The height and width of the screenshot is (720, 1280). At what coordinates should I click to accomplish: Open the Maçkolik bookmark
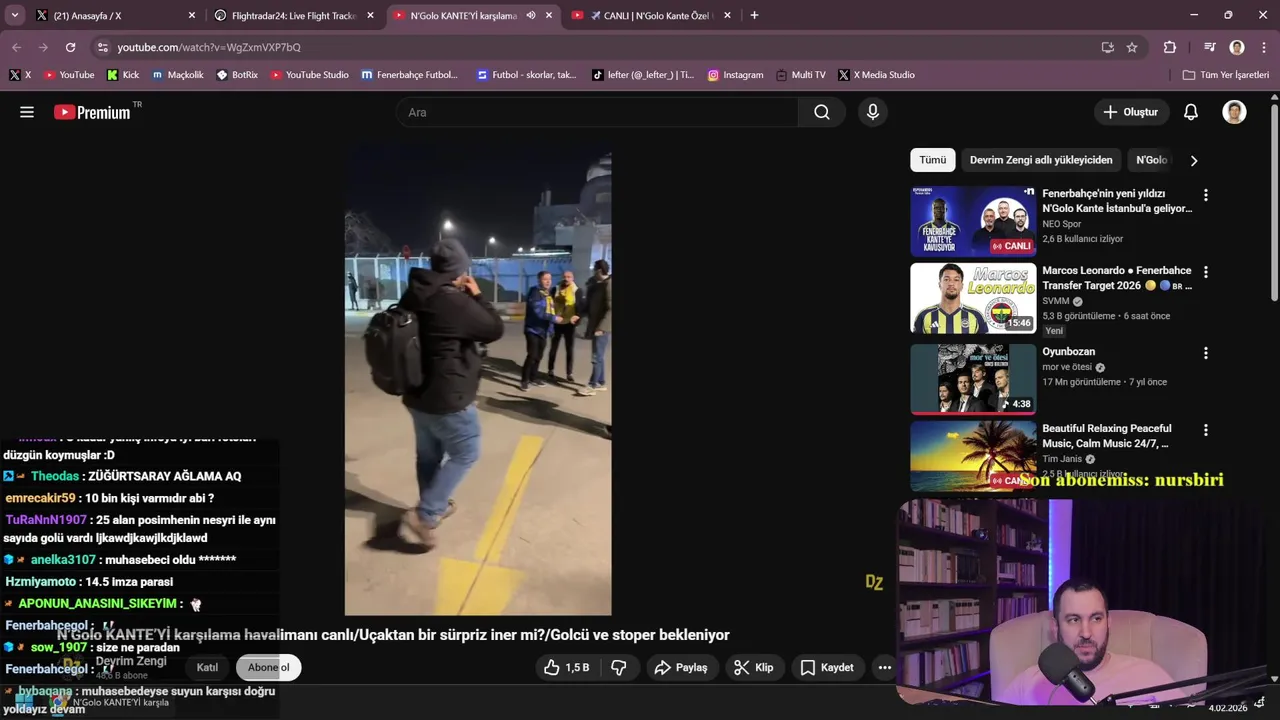[x=178, y=75]
